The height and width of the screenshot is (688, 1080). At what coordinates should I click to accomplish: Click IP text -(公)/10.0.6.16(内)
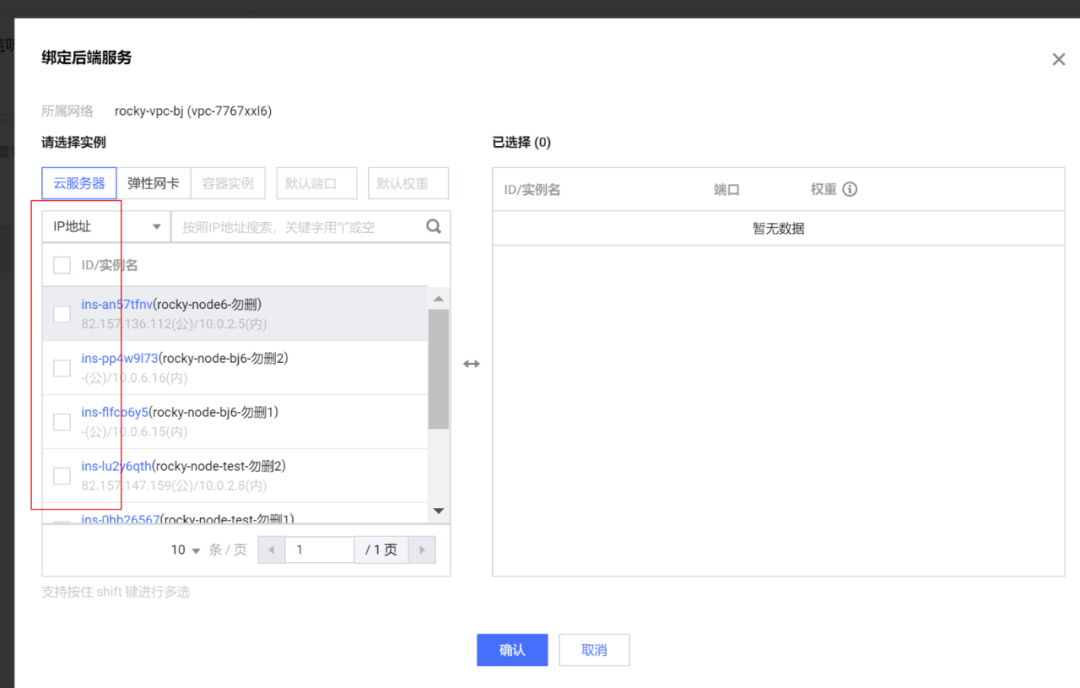coord(134,378)
